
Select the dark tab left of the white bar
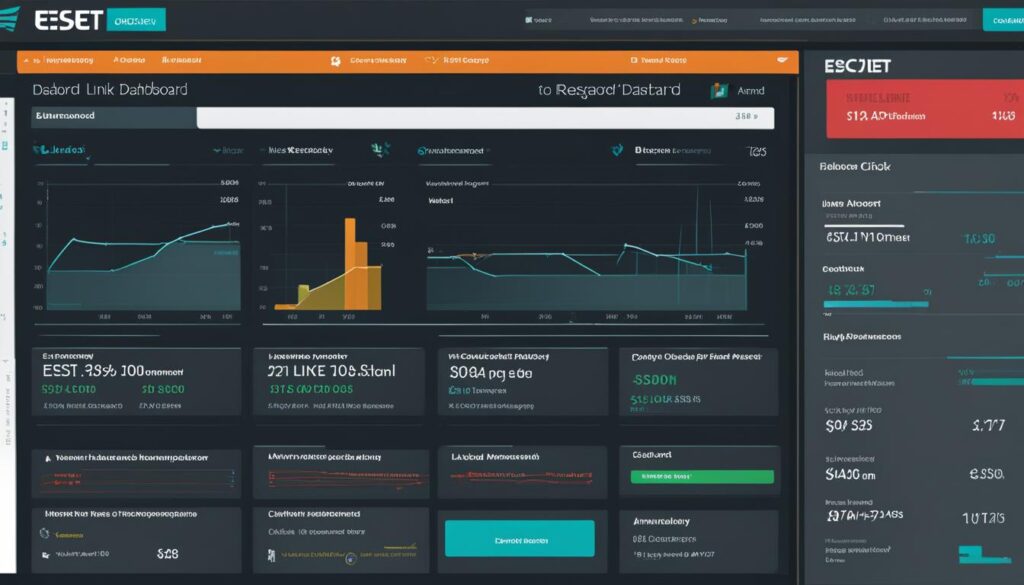[114, 117]
